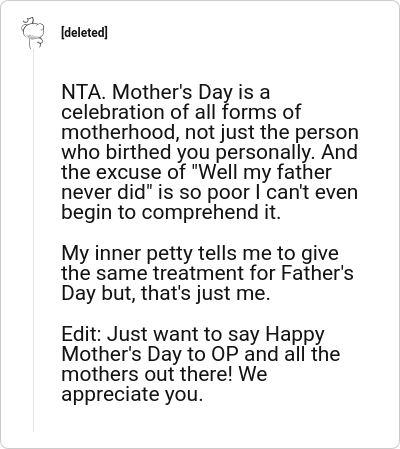The height and width of the screenshot is (449, 400).
Task: Click the closing line "appreciate you."
Action: tap(132, 395)
